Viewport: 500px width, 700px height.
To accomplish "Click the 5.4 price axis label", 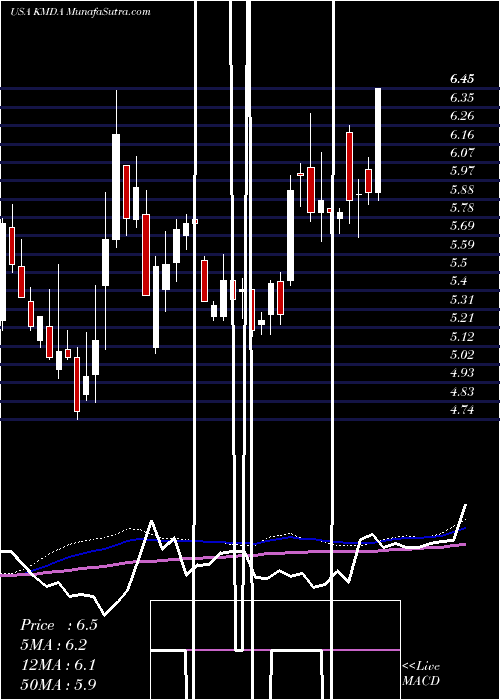I will (458, 281).
